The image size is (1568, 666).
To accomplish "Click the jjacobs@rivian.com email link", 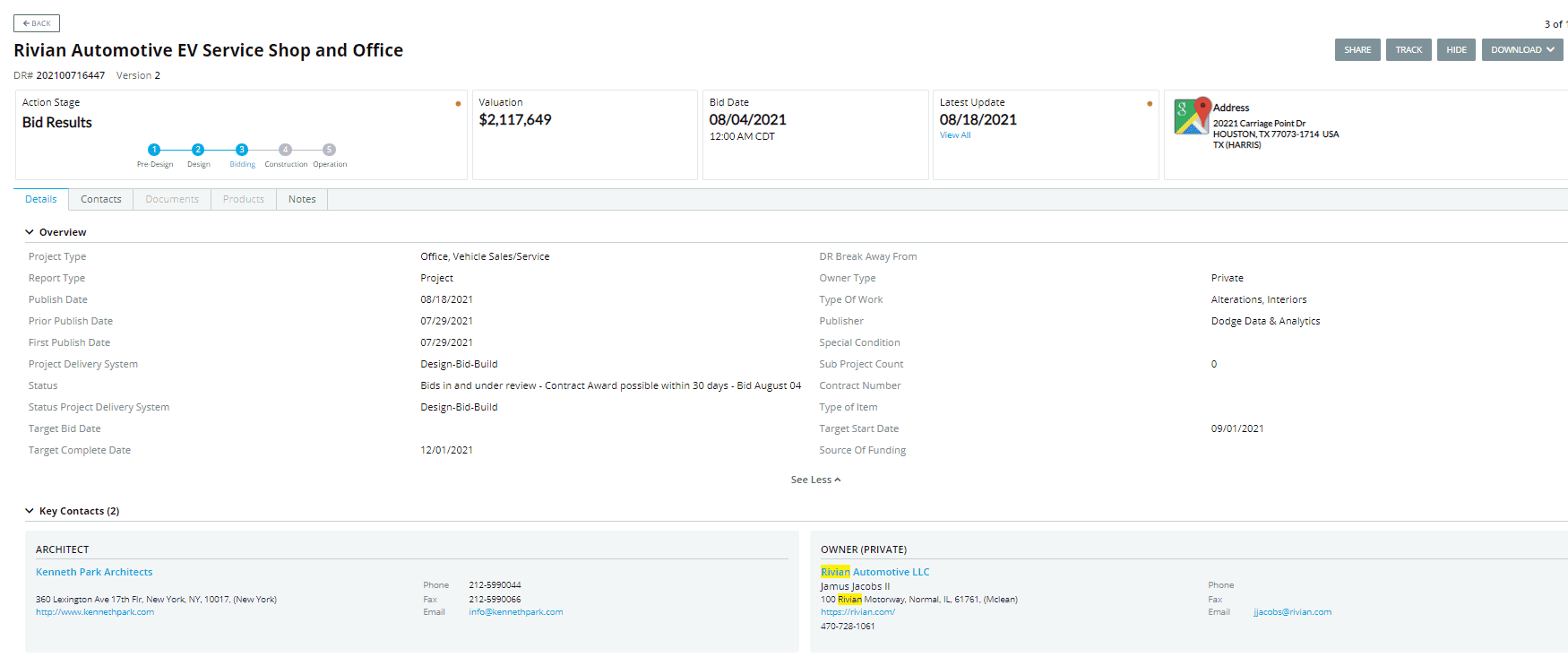I will [x=1292, y=612].
